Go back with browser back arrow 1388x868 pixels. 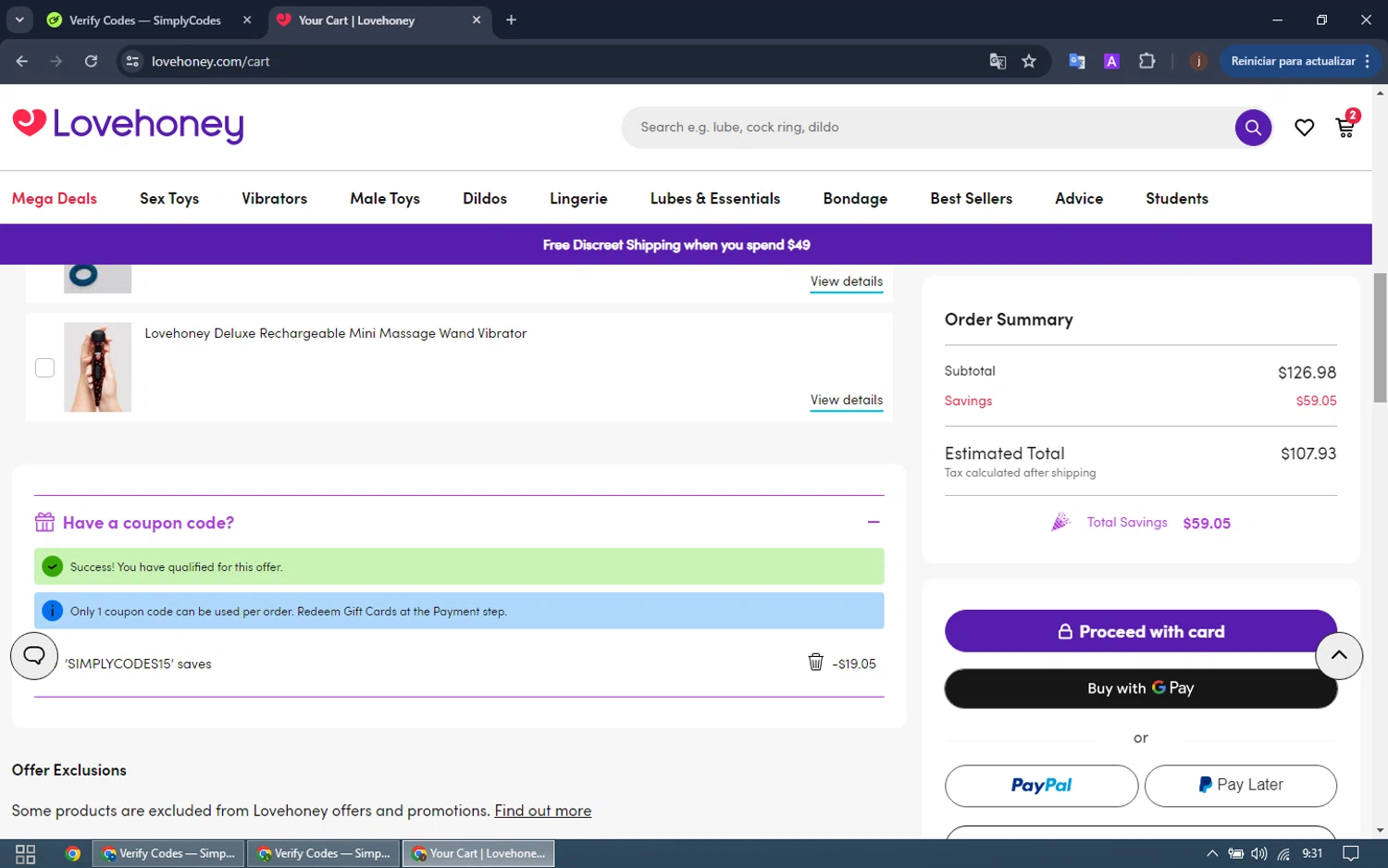[22, 61]
